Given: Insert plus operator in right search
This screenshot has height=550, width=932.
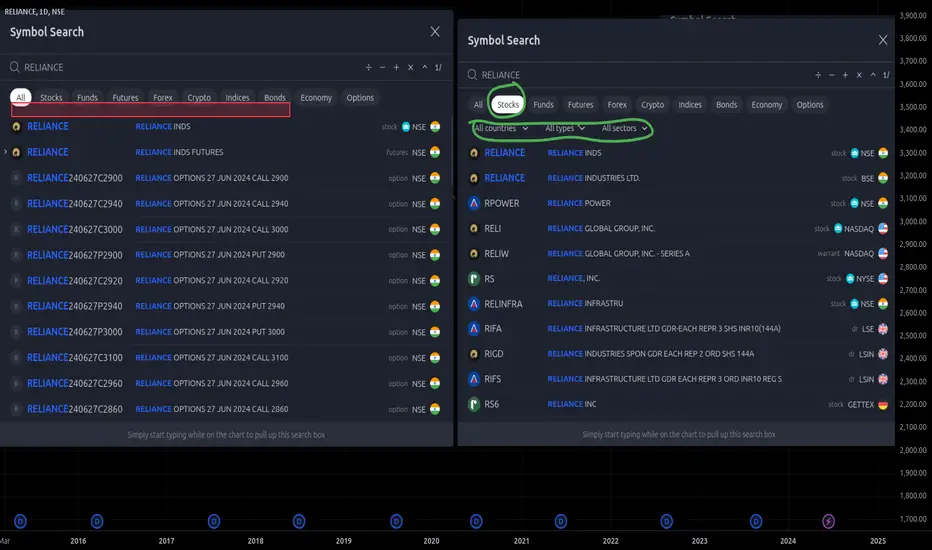Looking at the screenshot, I should pyautogui.click(x=845, y=75).
